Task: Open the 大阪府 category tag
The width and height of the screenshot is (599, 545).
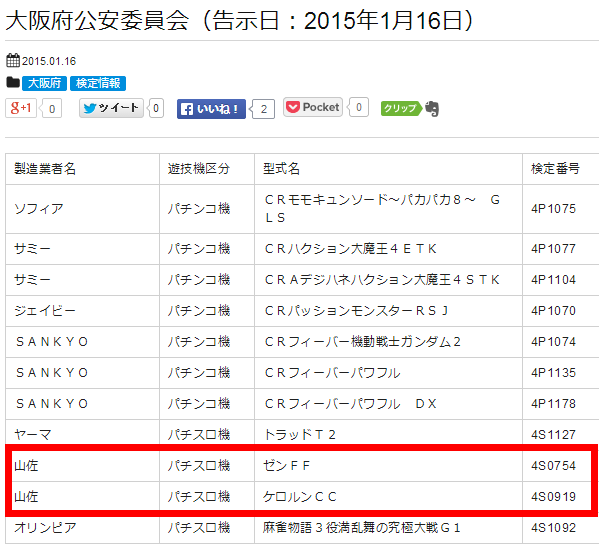Action: (x=44, y=83)
